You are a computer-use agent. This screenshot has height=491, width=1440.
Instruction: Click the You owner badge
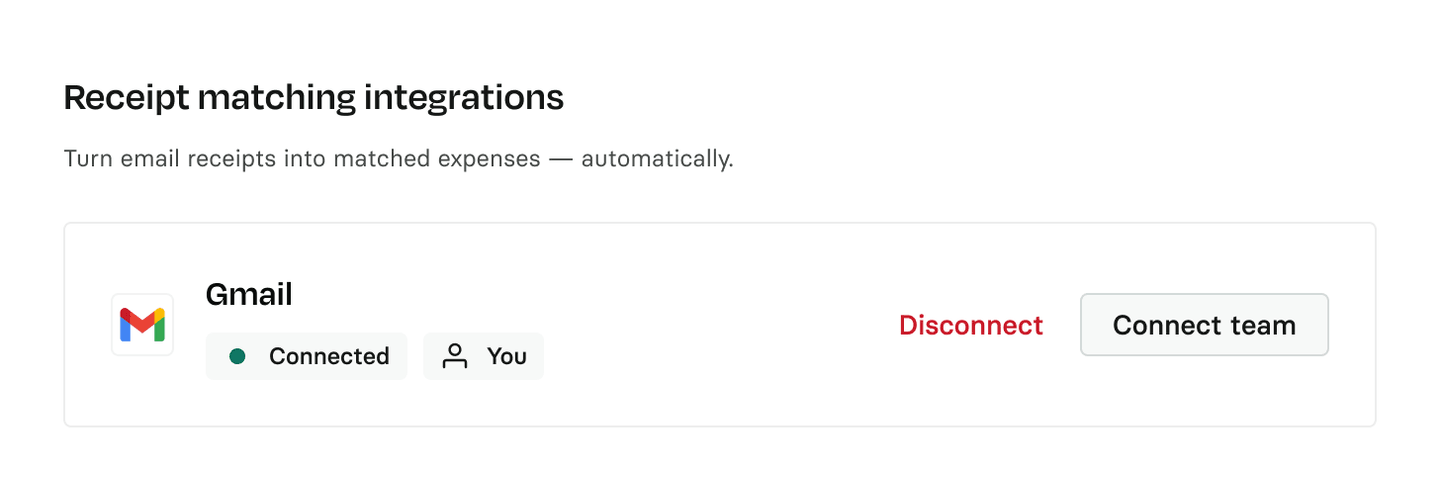pyautogui.click(x=483, y=356)
